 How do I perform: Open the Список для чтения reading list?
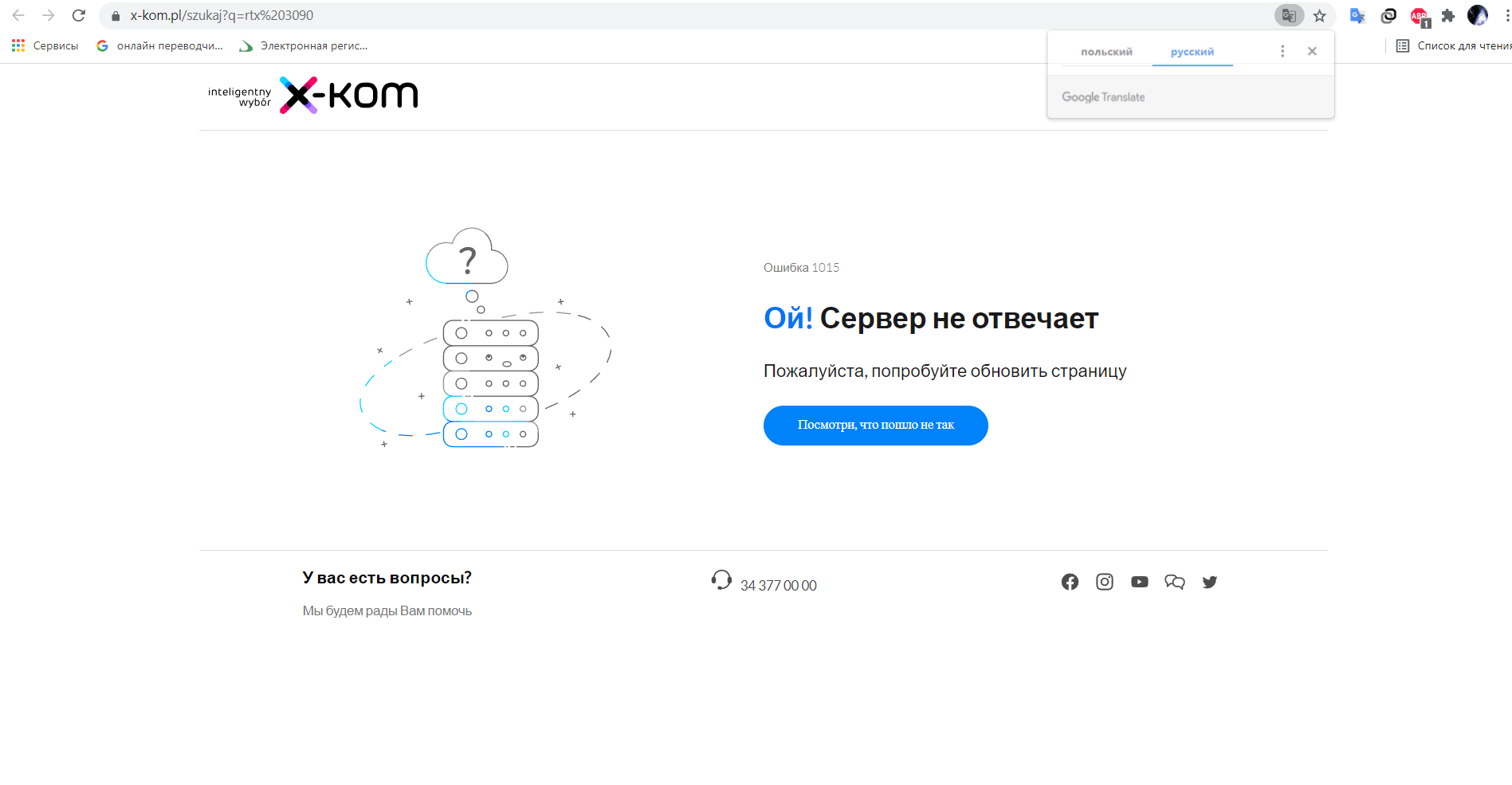click(x=1453, y=45)
